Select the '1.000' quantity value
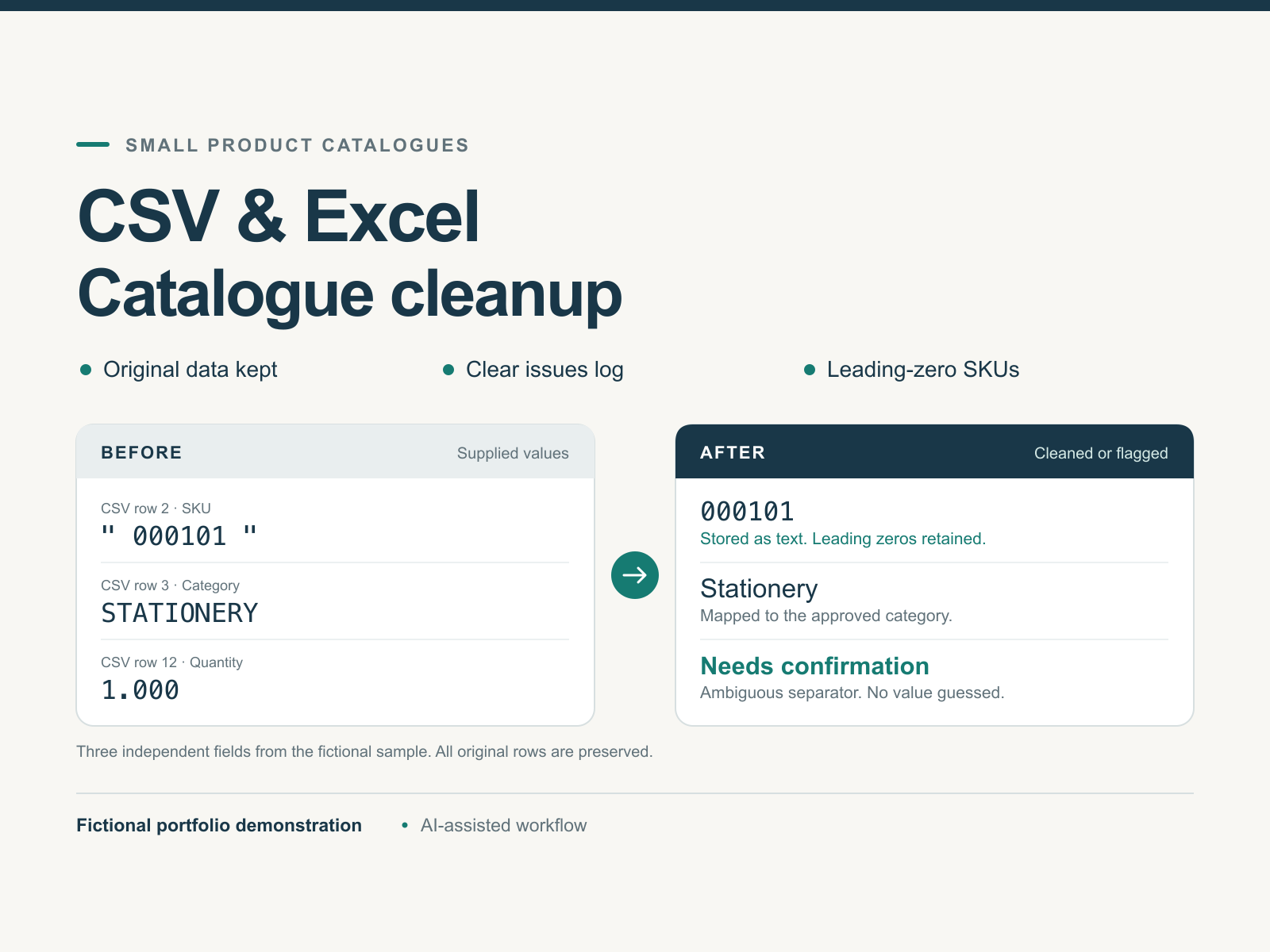Viewport: 1270px width, 952px height. coord(140,690)
